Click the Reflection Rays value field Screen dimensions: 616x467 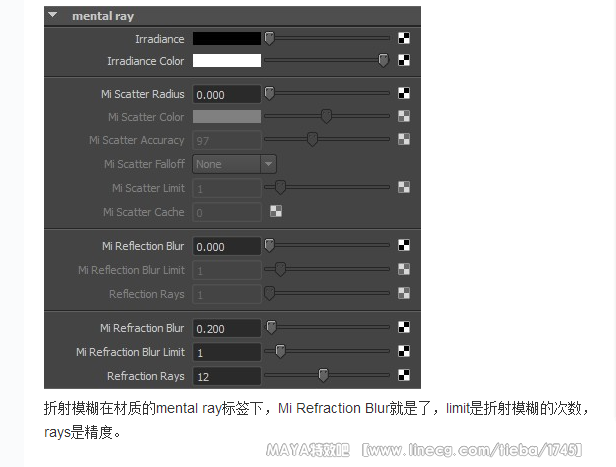tap(227, 294)
